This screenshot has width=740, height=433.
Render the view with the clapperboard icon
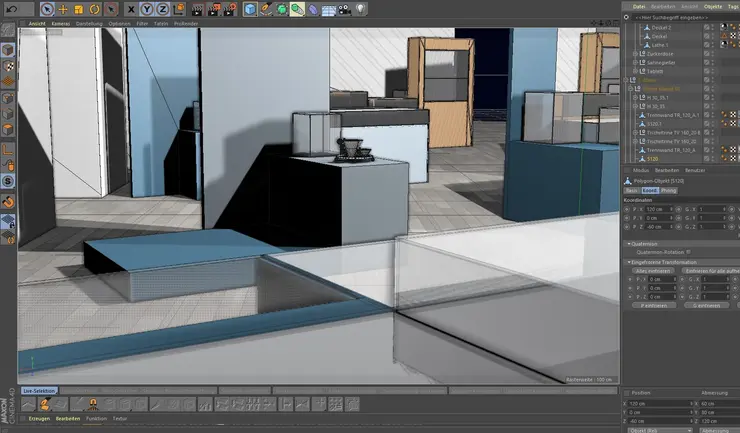[x=195, y=9]
